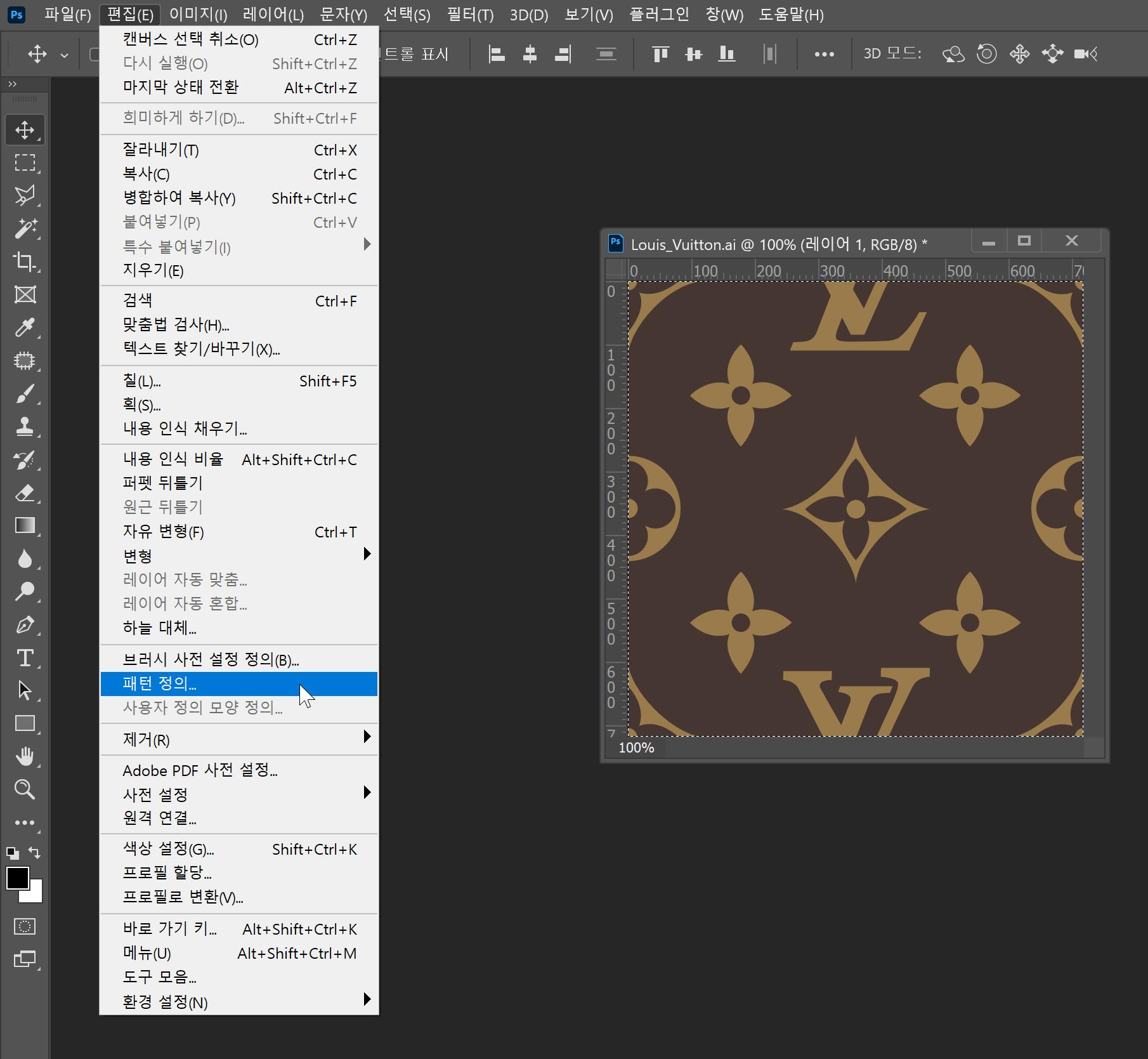Select the Polygonal Lasso tool

coord(25,195)
